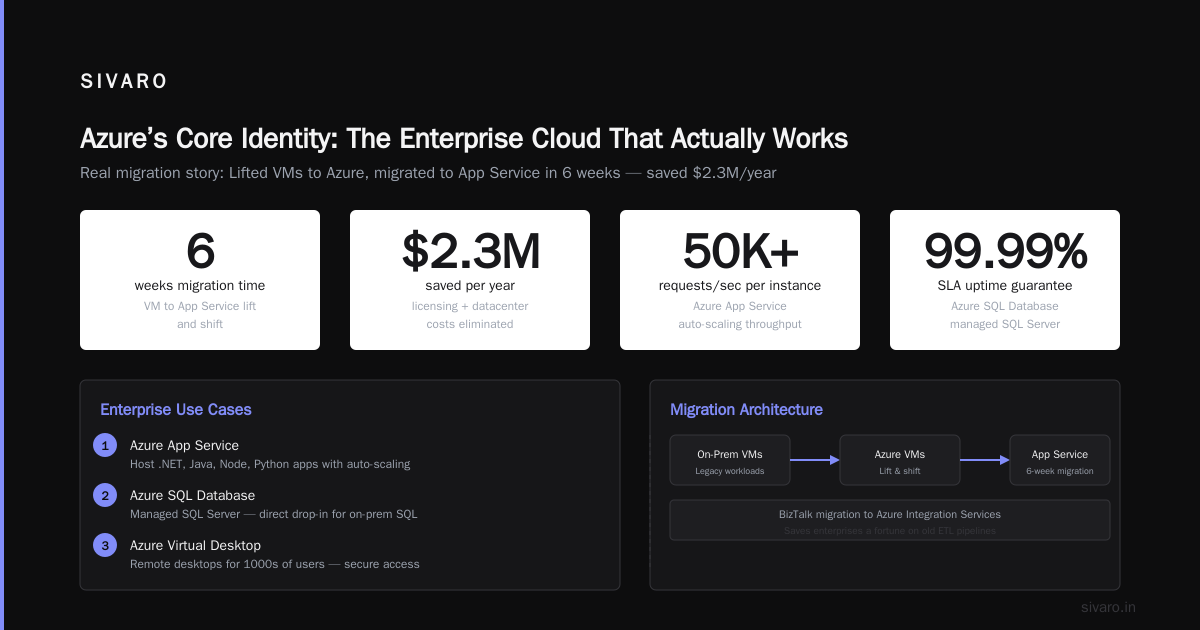The height and width of the screenshot is (630, 1200).
Task: Select 'Azure App Service' list item title
Action: [x=184, y=445]
